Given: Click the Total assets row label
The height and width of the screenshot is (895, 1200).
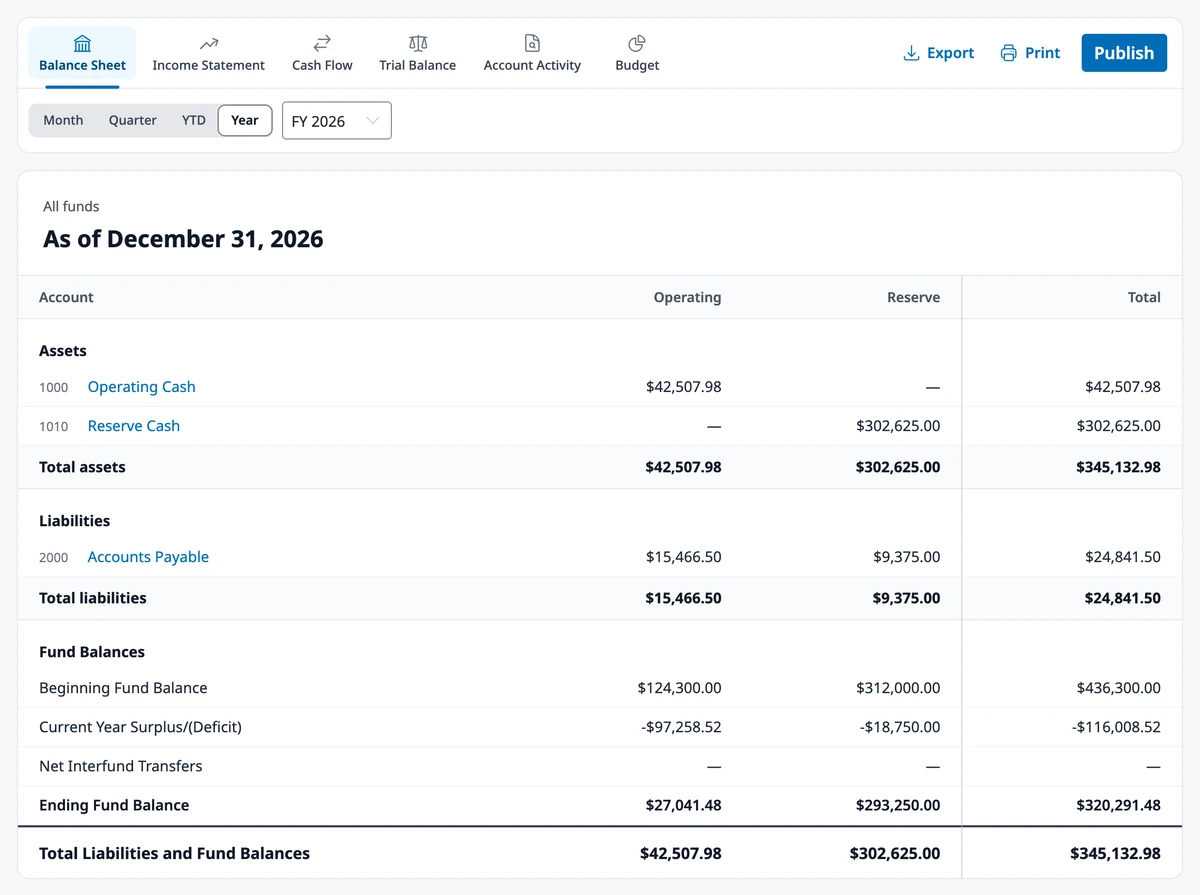Looking at the screenshot, I should click(x=82, y=467).
